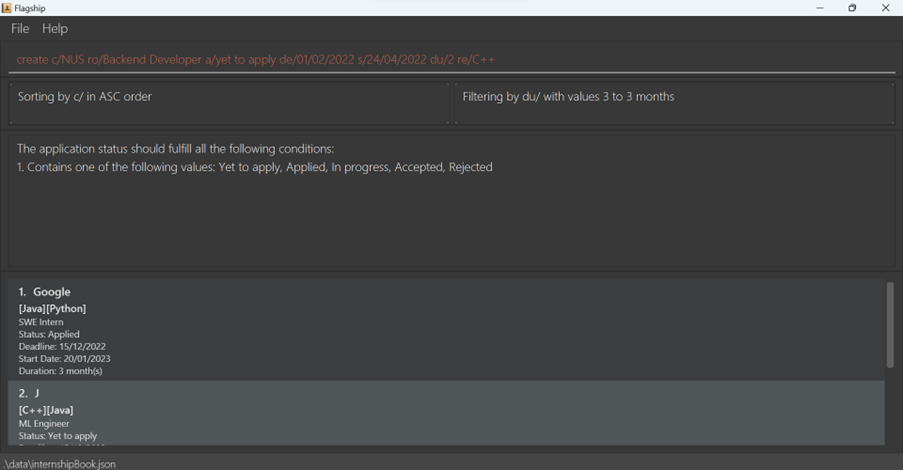
Task: Minimize the Flagship window
Action: click(x=820, y=7)
